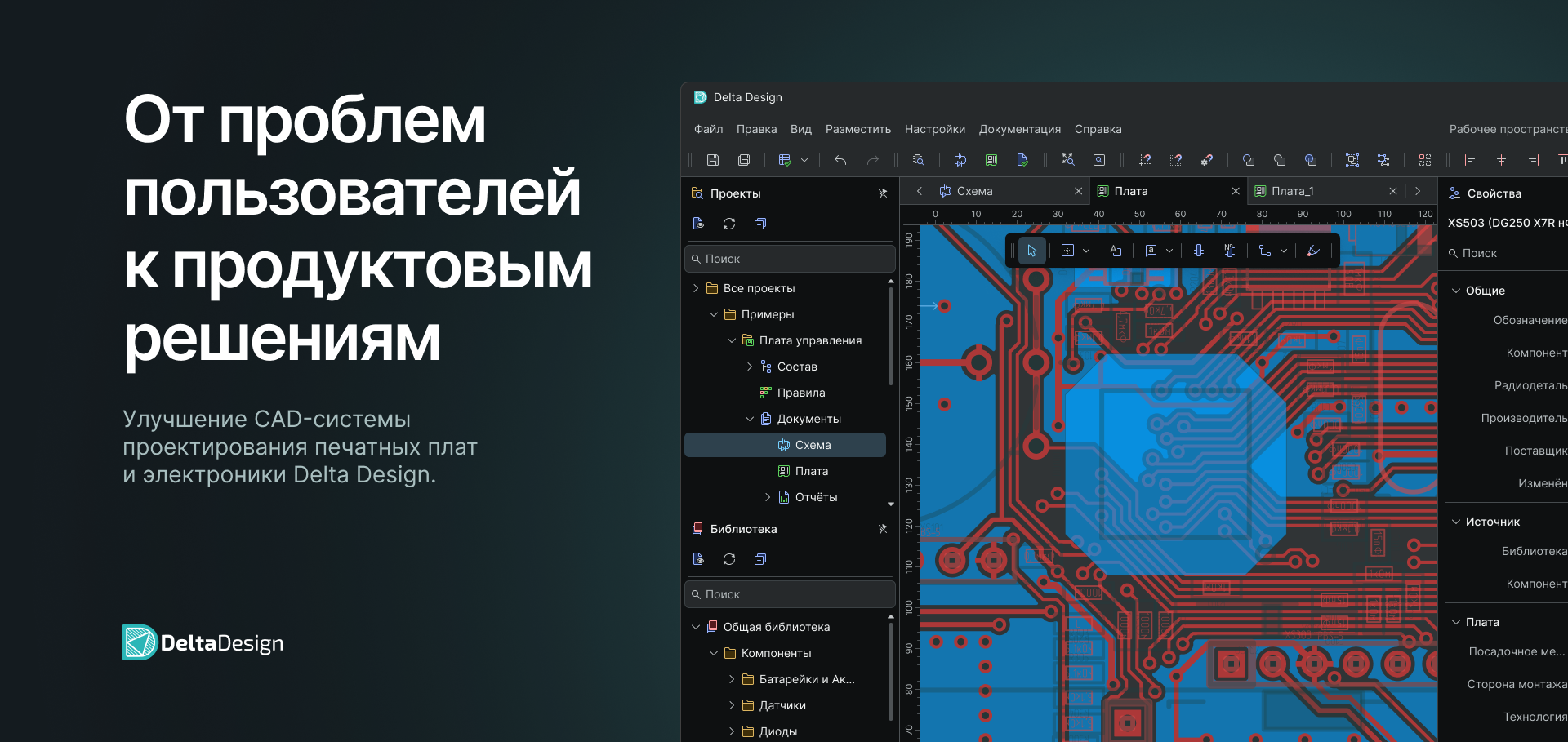Click the zoom area toolbar icon
This screenshot has width=1568, height=742.
[x=1099, y=160]
